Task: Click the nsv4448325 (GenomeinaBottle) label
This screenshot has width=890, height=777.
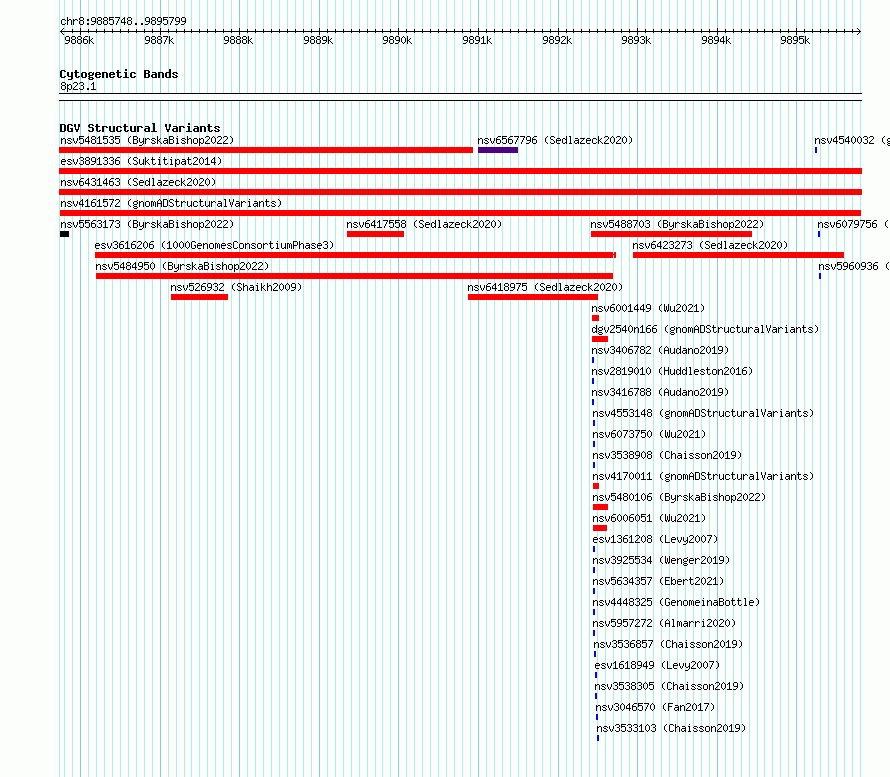Action: click(x=676, y=602)
